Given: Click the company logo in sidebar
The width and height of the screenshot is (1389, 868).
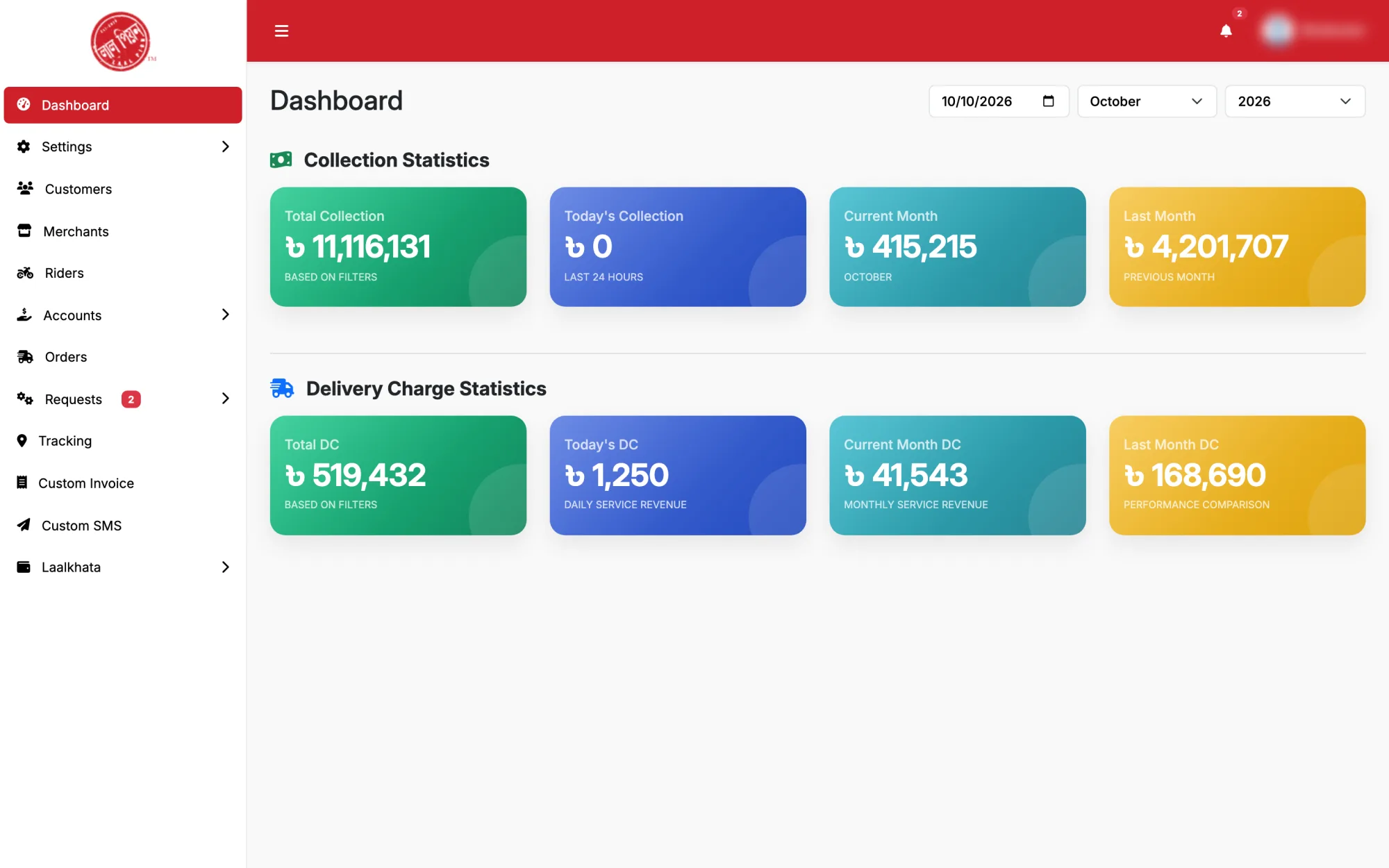Looking at the screenshot, I should click(122, 42).
